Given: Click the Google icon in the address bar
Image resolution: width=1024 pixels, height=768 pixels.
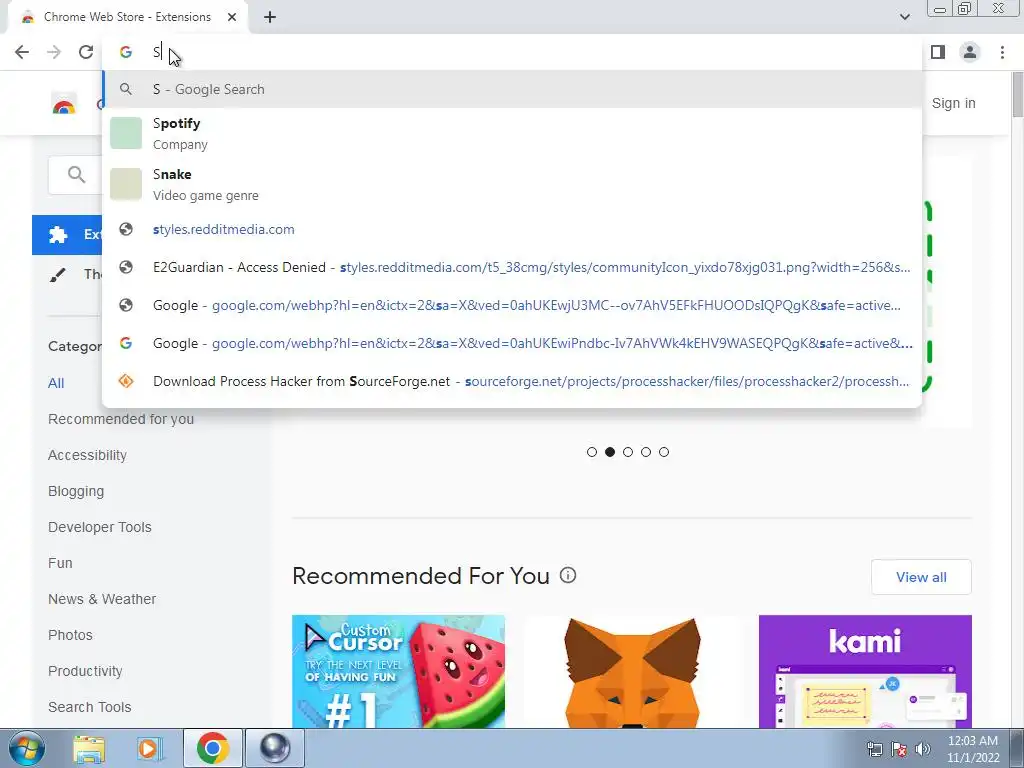Looking at the screenshot, I should (126, 52).
